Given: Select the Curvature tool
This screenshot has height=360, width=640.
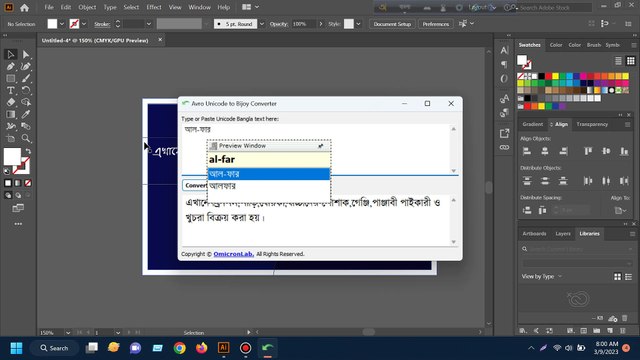Looking at the screenshot, I should (26, 67).
